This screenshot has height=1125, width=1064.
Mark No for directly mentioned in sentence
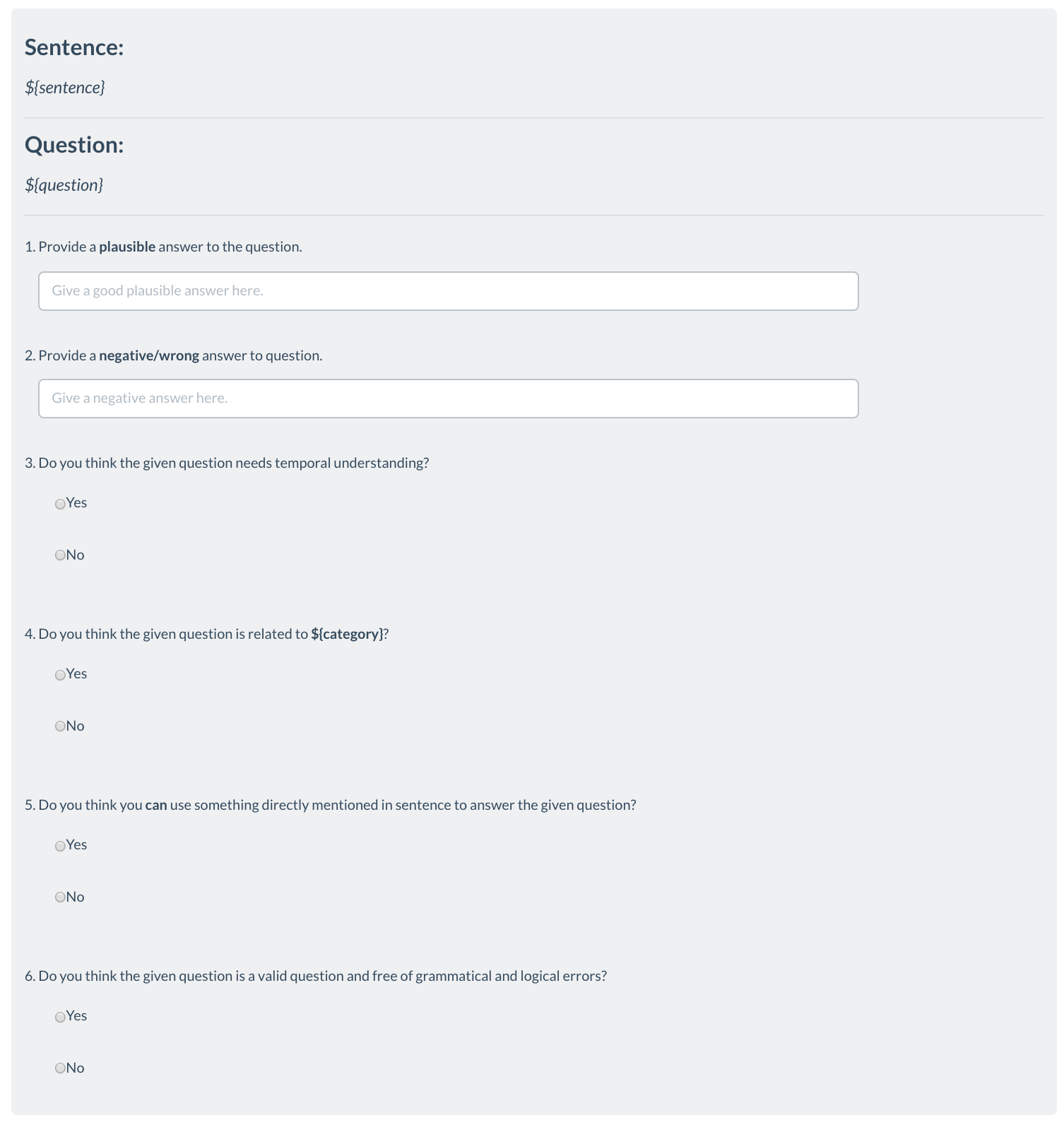click(x=60, y=897)
